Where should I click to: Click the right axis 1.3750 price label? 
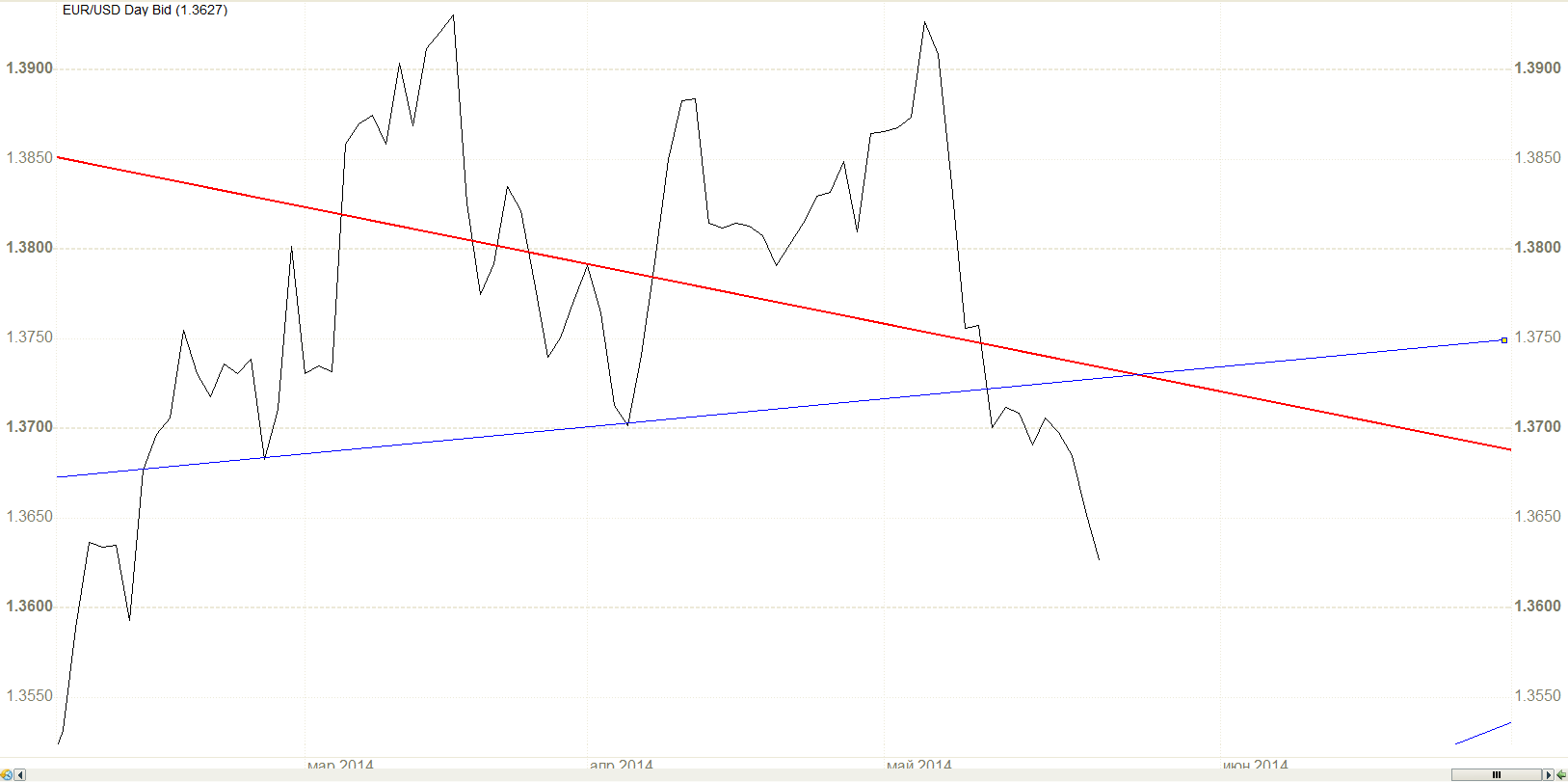[x=1538, y=337]
